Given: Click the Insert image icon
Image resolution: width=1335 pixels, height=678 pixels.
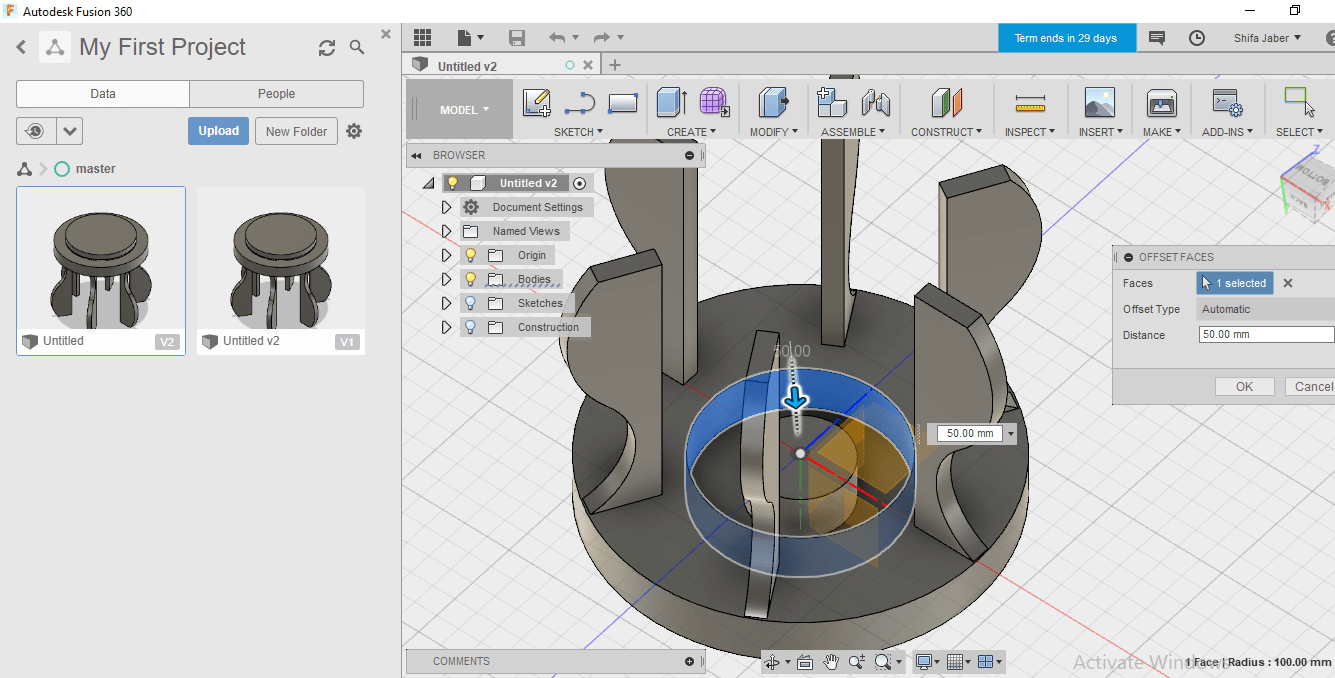Looking at the screenshot, I should click(x=1100, y=102).
